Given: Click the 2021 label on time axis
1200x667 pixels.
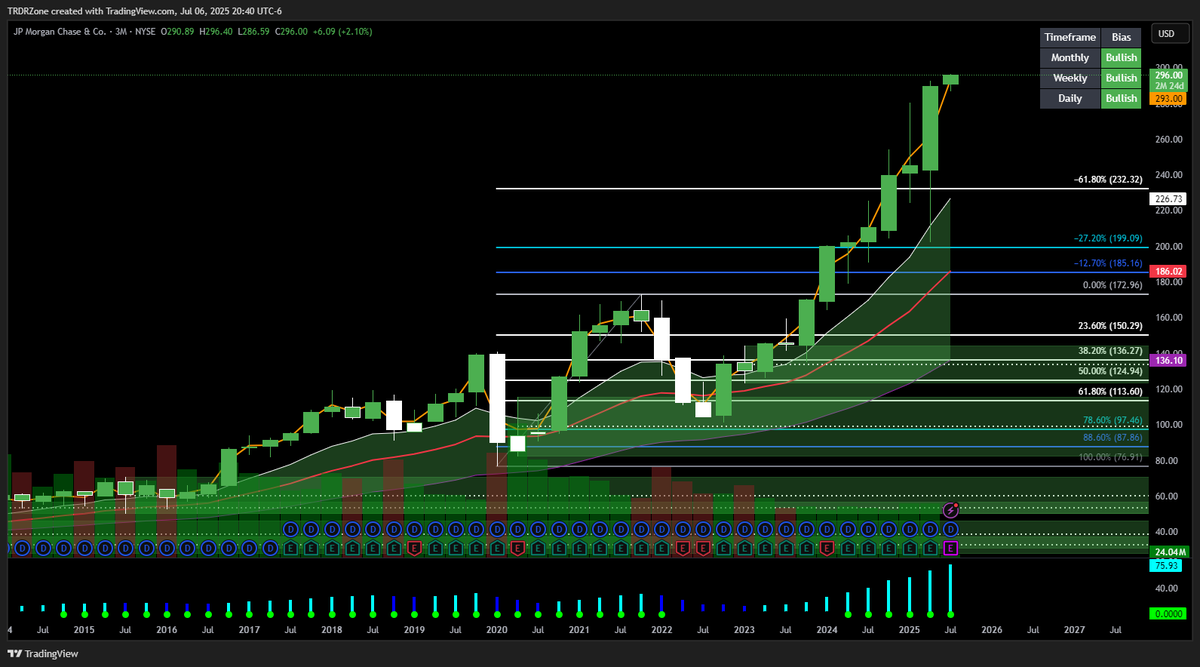Looking at the screenshot, I should (x=579, y=631).
